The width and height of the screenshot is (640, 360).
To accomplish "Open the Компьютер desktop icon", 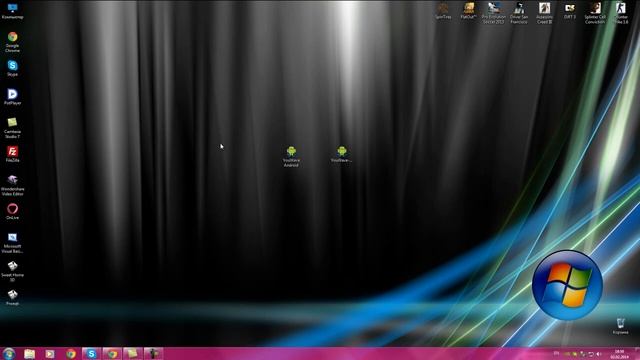I will (x=12, y=11).
